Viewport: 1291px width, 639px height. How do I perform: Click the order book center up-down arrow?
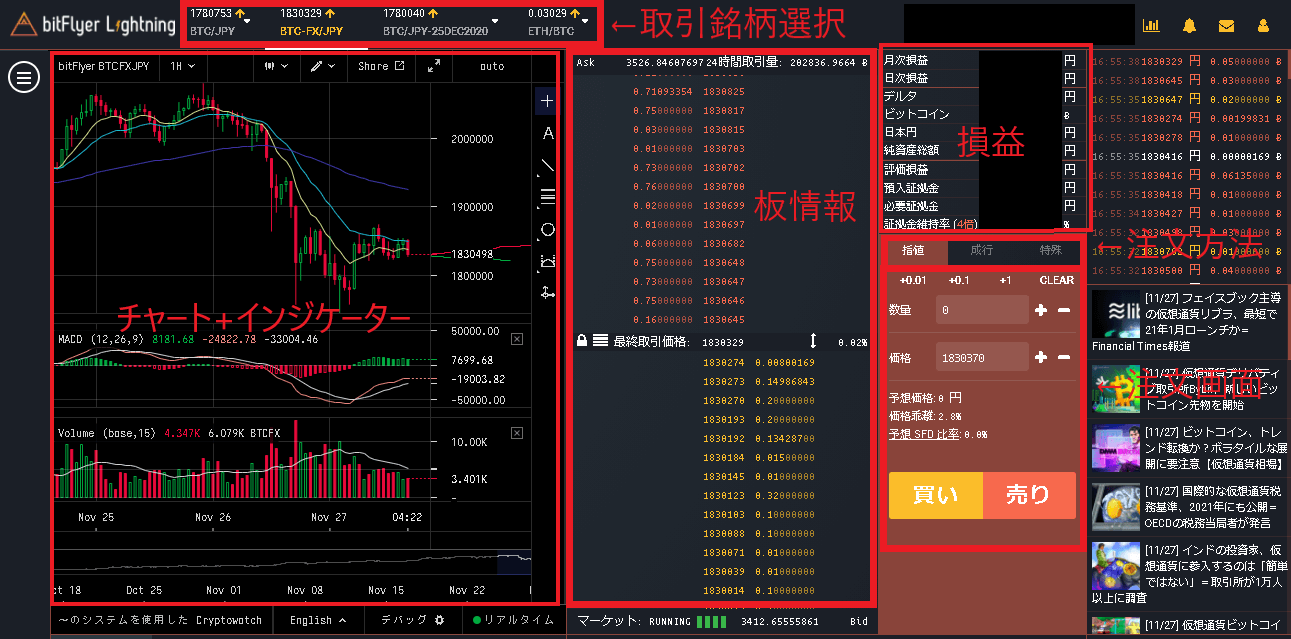(x=813, y=341)
